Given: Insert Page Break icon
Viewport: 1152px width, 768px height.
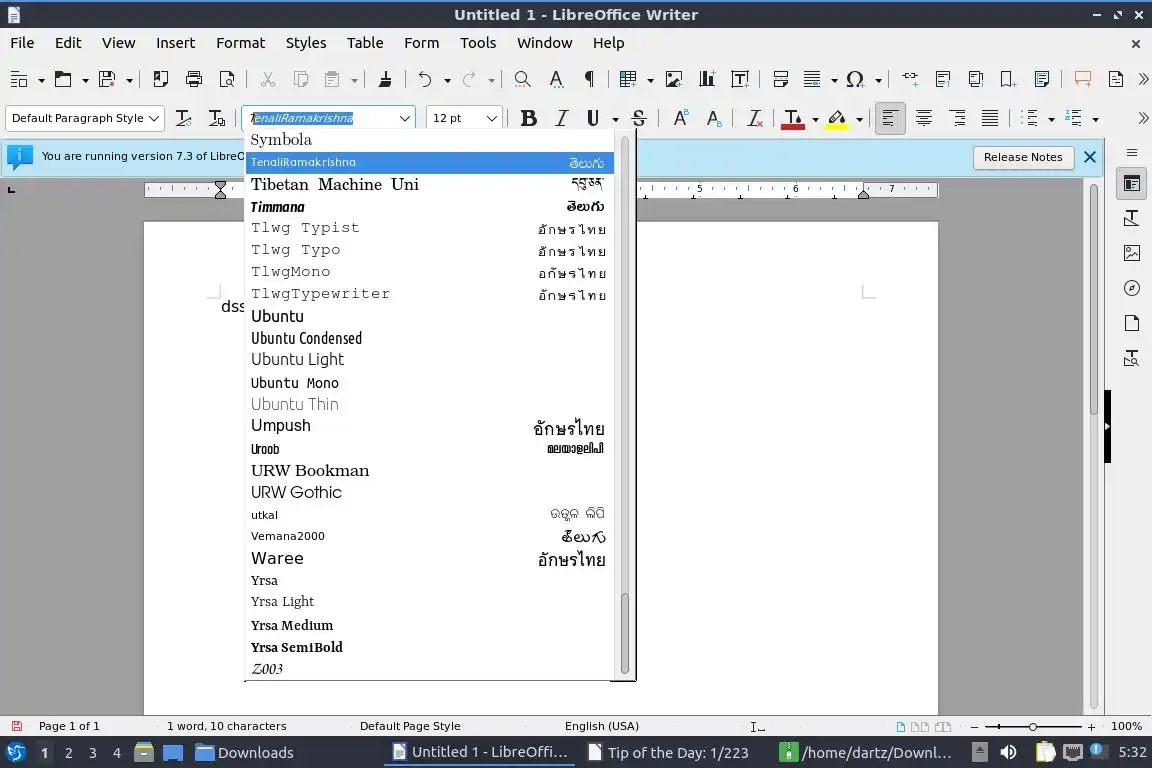Looking at the screenshot, I should (x=781, y=79).
